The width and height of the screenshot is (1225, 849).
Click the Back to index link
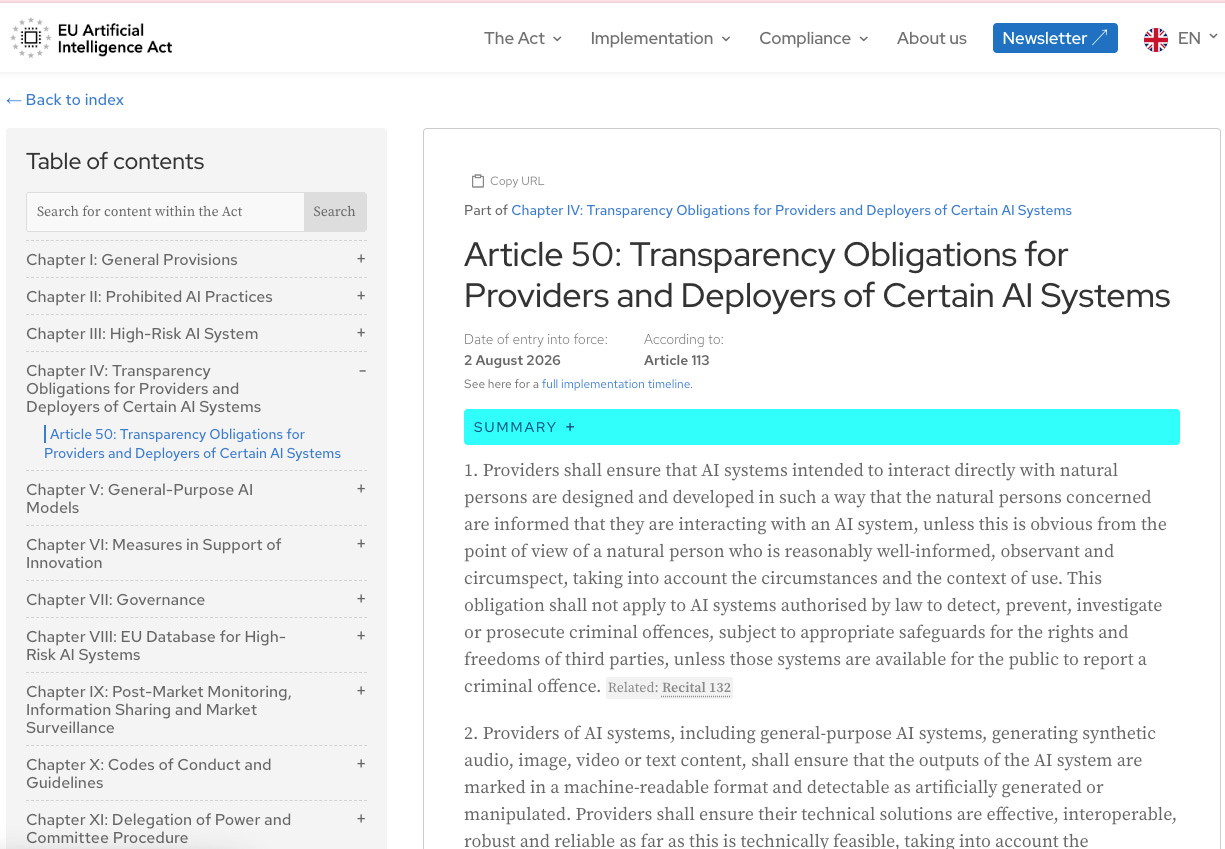(x=65, y=100)
